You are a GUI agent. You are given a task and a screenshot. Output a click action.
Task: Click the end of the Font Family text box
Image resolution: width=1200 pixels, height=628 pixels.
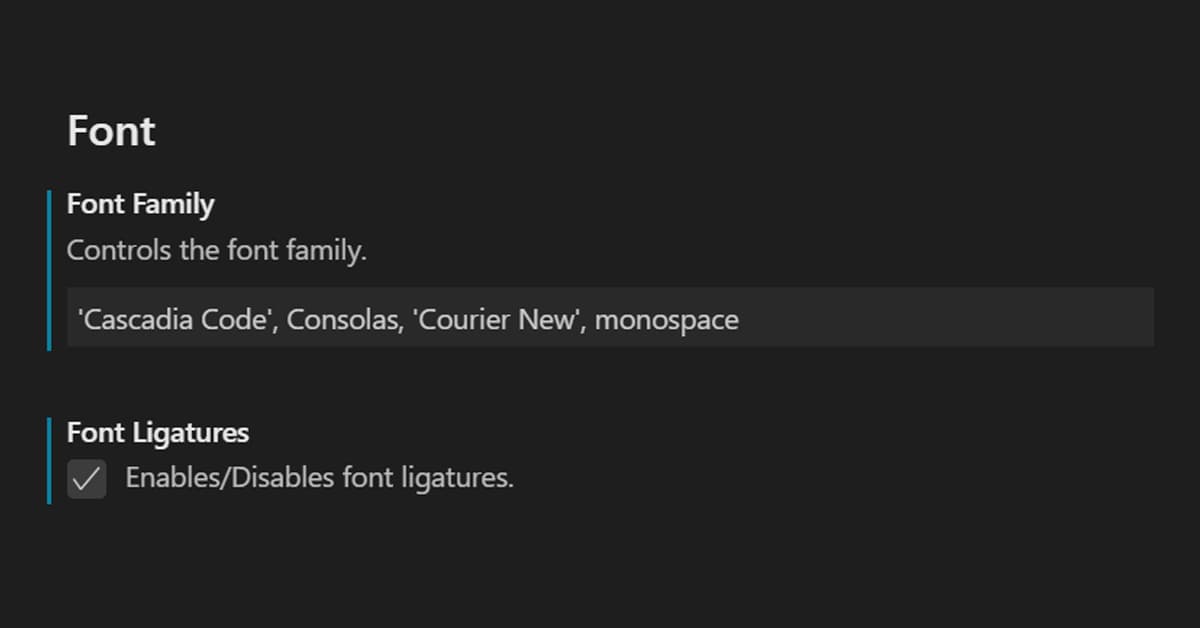1100,318
